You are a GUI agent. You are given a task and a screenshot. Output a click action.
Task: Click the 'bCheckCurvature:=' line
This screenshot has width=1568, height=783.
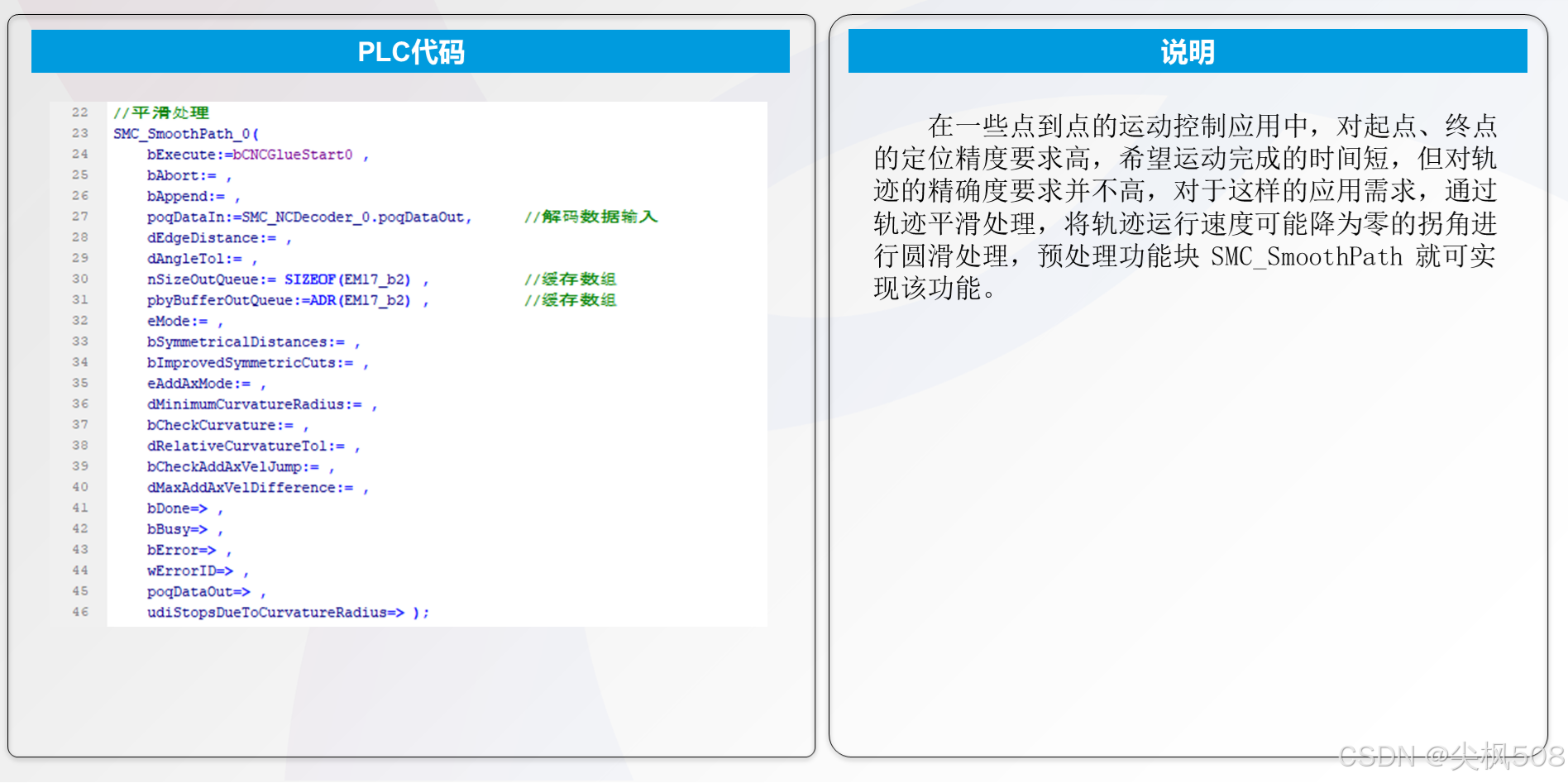tap(228, 425)
